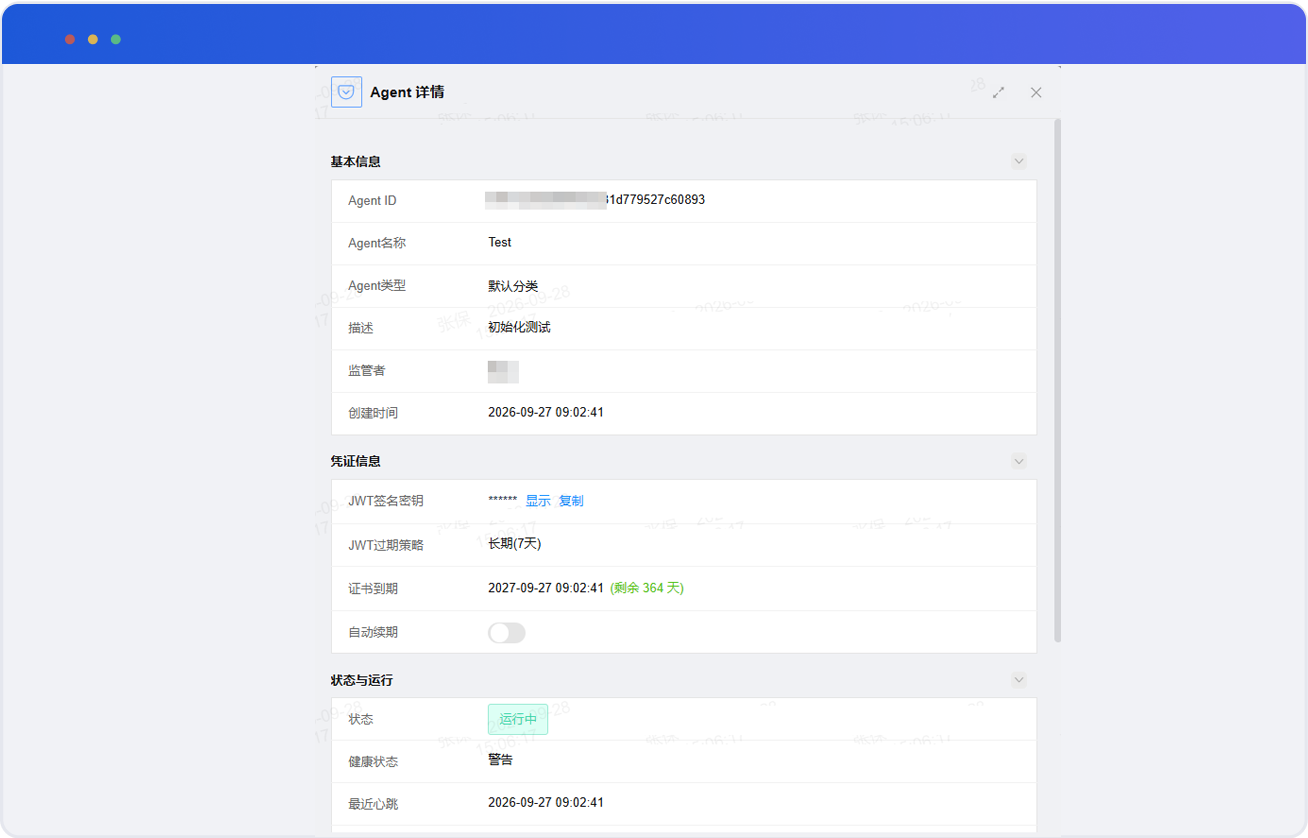
Task: Click the 剩余 364 天 text
Action: tap(647, 588)
